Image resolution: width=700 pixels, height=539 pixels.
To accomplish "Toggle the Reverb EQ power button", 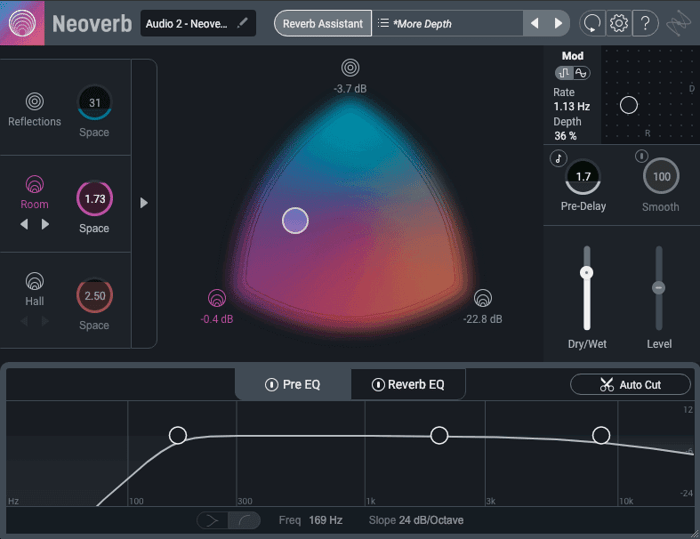I will pos(378,384).
